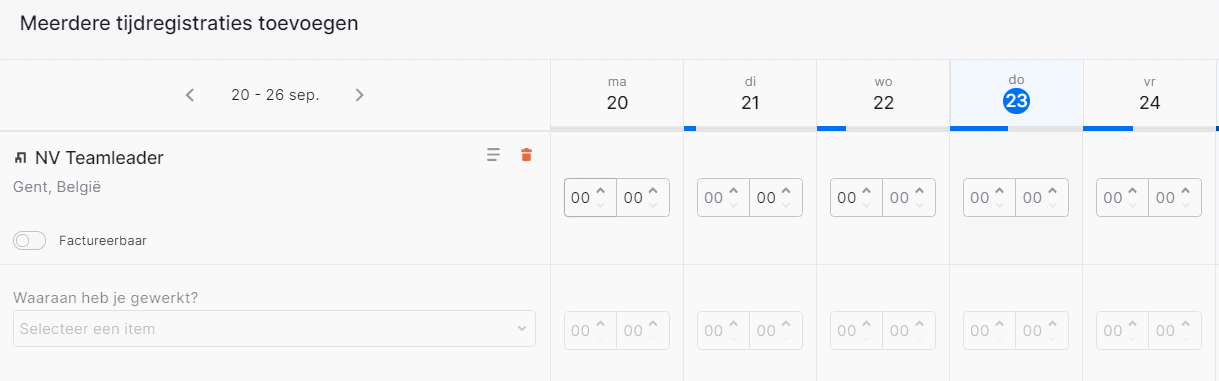Open the description lines icon for NV Teamleader
The width and height of the screenshot is (1219, 381).
[x=493, y=155]
